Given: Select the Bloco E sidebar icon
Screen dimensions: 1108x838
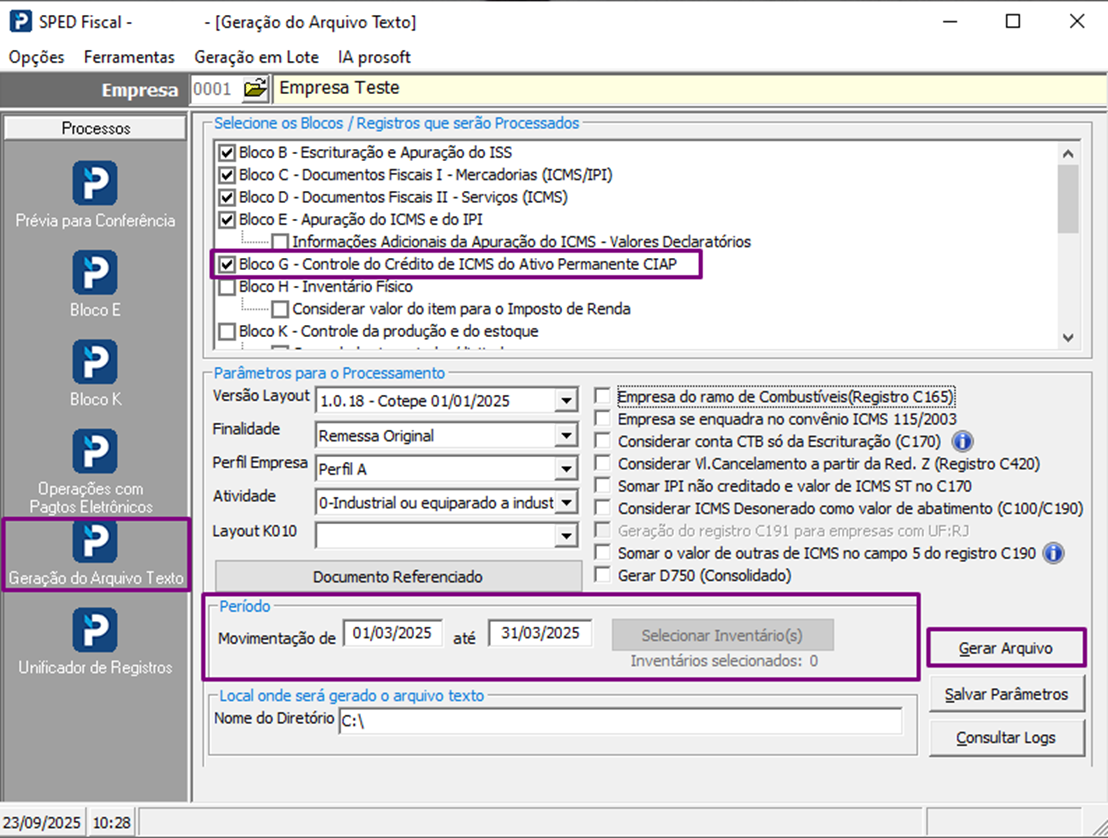Looking at the screenshot, I should 95,273.
